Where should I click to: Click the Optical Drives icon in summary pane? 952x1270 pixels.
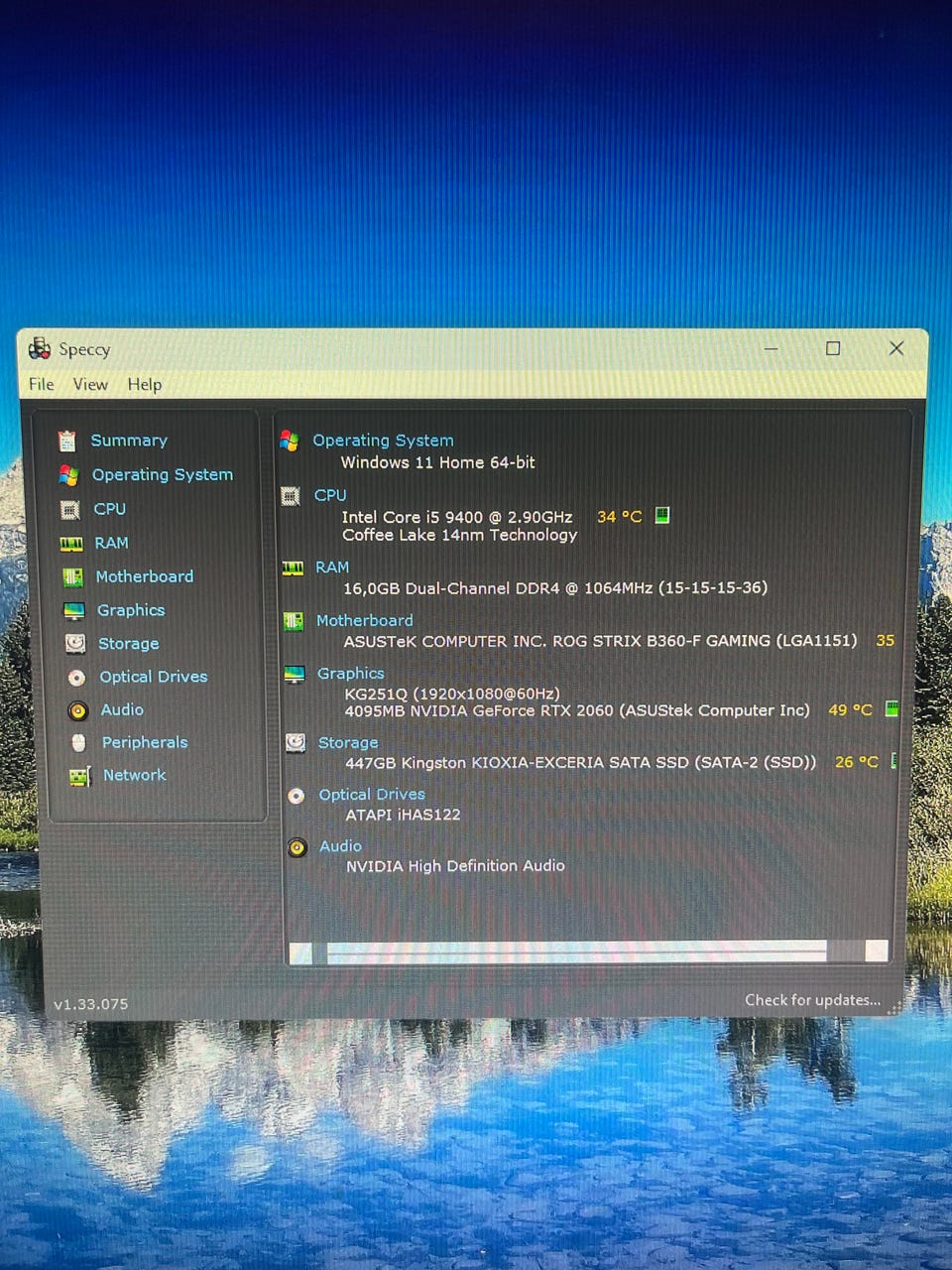point(297,796)
